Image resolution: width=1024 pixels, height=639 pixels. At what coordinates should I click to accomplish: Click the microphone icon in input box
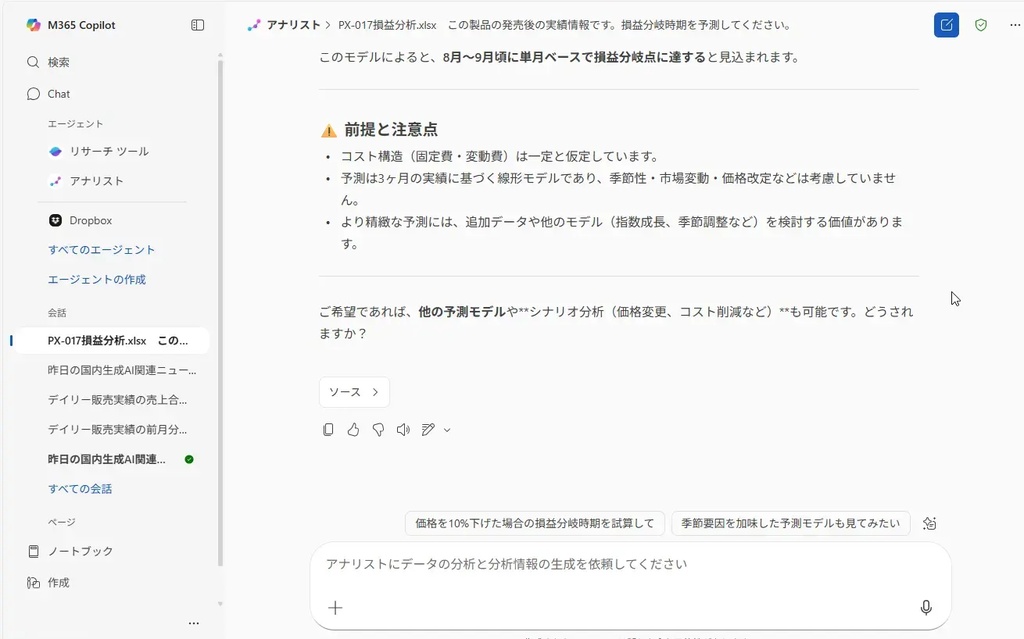[x=926, y=607]
